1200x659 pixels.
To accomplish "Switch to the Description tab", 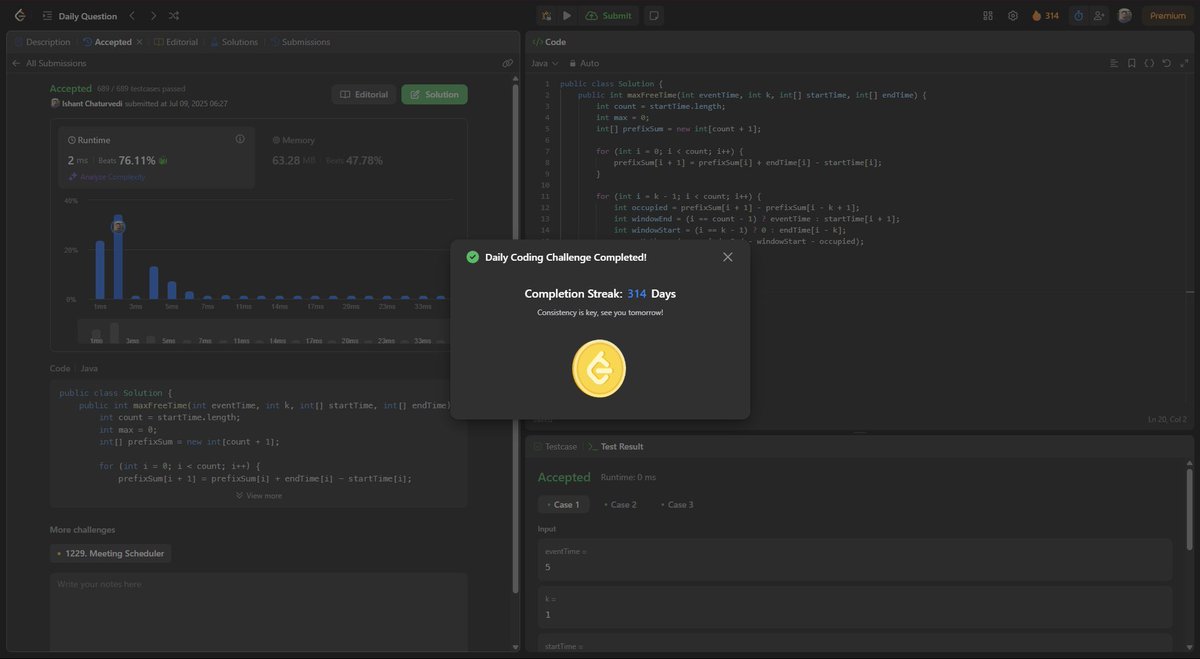I will coord(42,42).
